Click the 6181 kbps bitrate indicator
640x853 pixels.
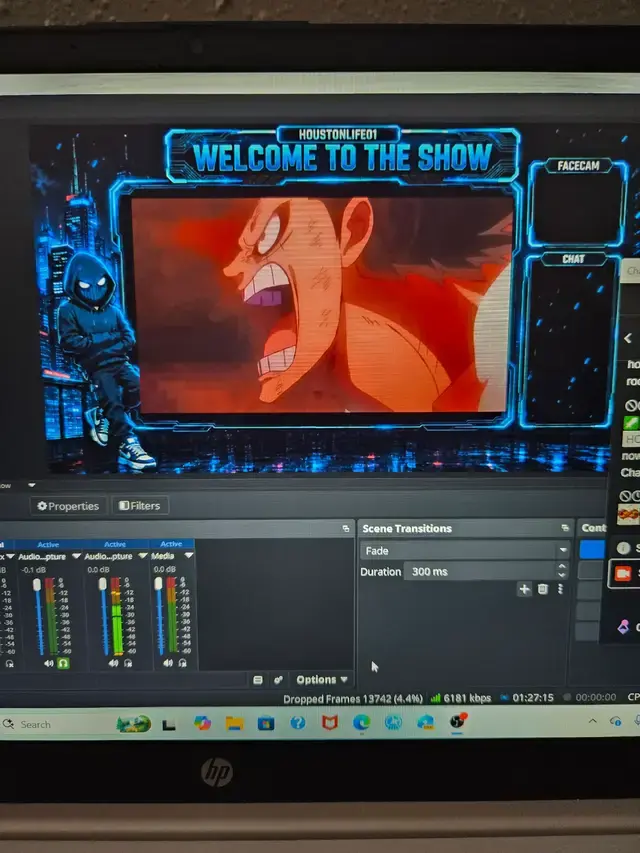tap(461, 698)
